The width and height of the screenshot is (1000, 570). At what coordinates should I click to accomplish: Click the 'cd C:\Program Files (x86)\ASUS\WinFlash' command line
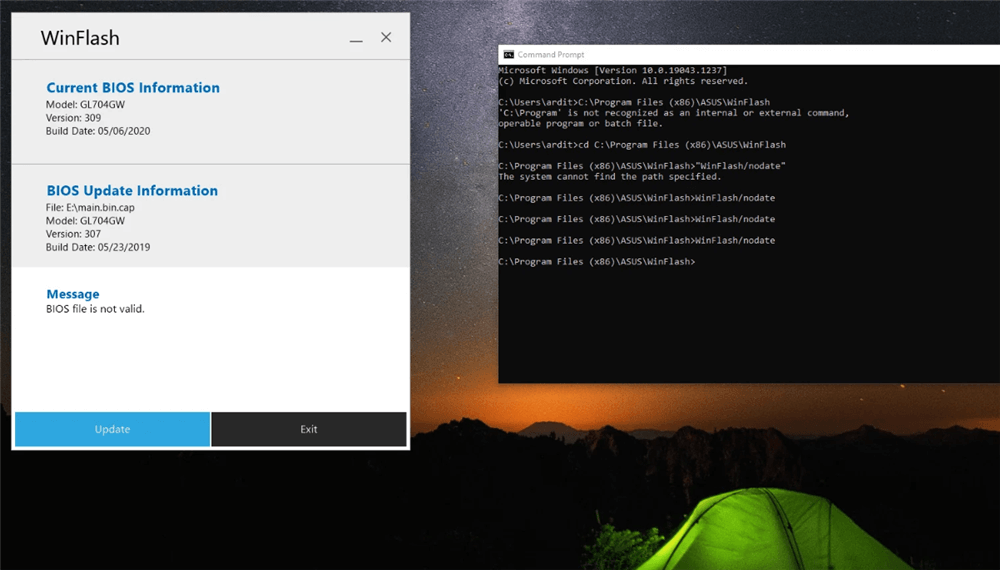click(x=642, y=145)
